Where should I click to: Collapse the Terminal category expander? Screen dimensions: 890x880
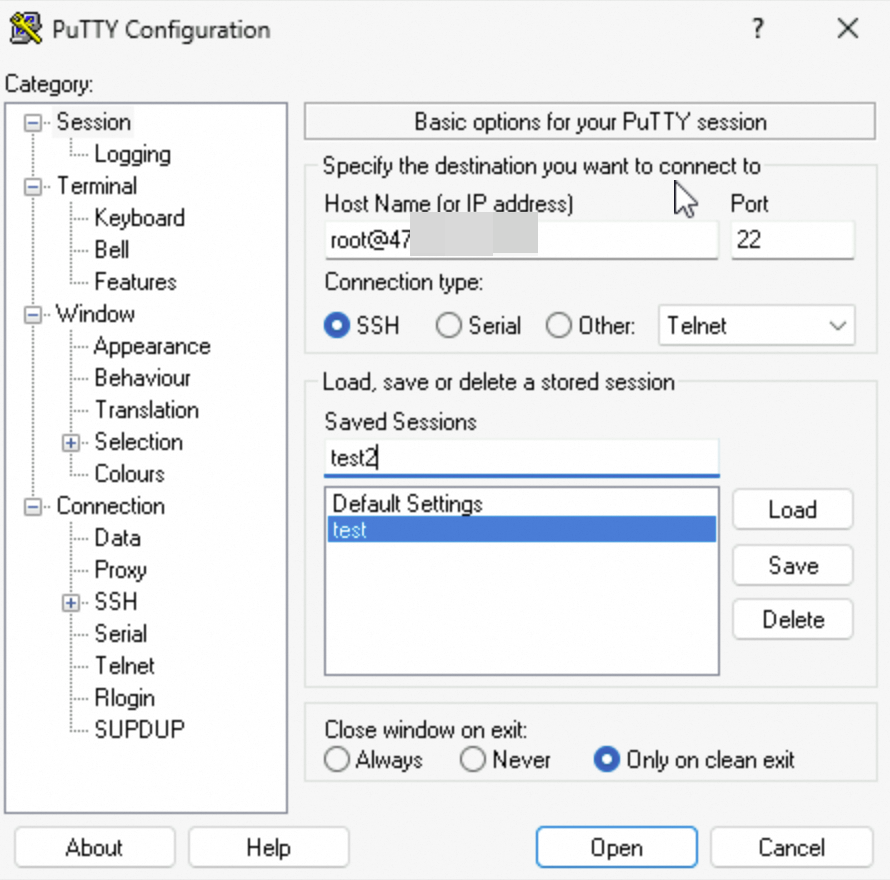coord(34,186)
